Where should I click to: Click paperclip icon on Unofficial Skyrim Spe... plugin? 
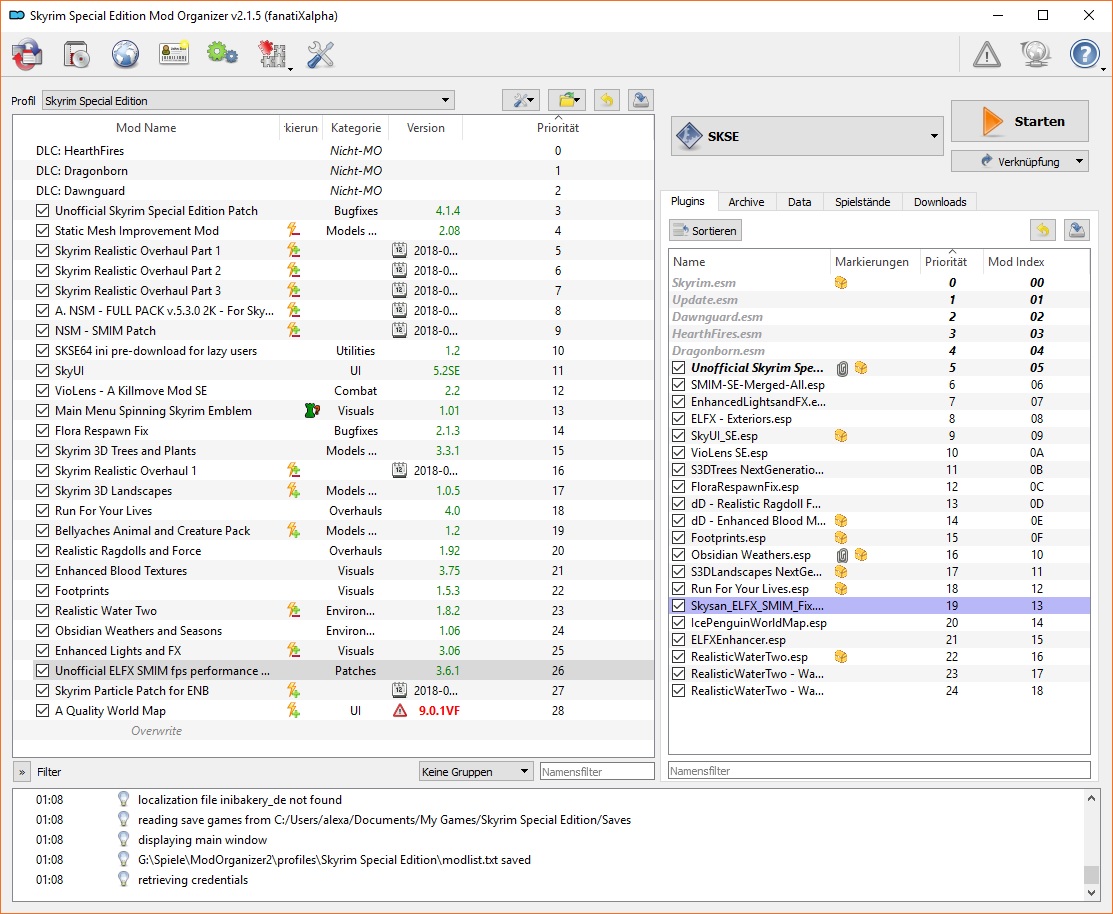pos(842,368)
